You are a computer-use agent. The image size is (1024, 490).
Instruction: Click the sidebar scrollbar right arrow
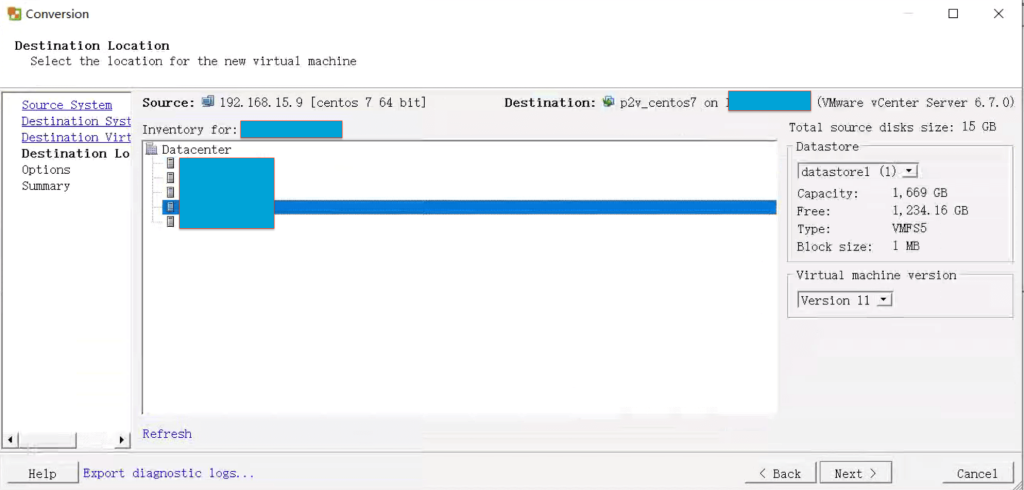(122, 440)
